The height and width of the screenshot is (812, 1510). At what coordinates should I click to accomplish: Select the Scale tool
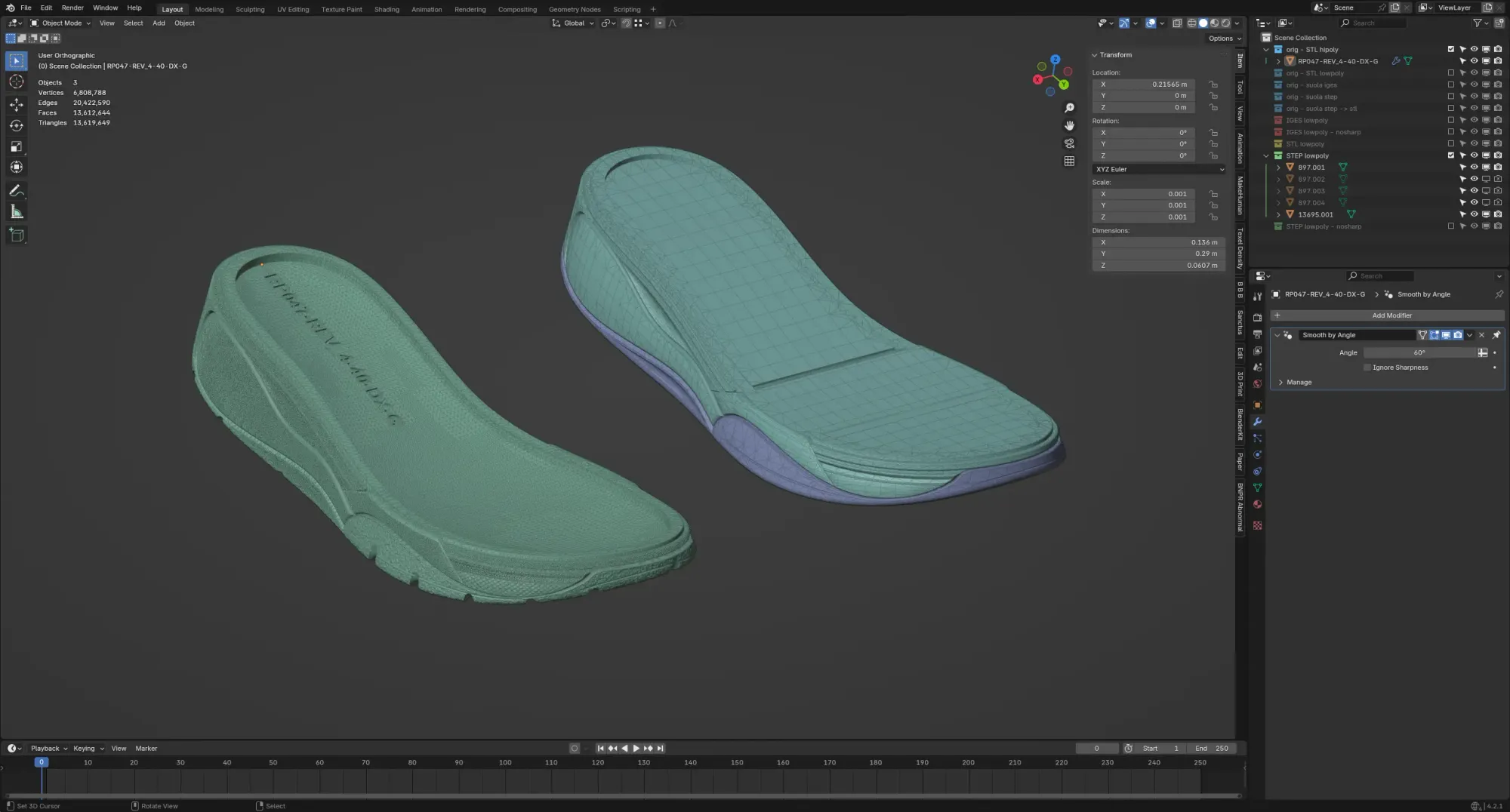tap(17, 146)
